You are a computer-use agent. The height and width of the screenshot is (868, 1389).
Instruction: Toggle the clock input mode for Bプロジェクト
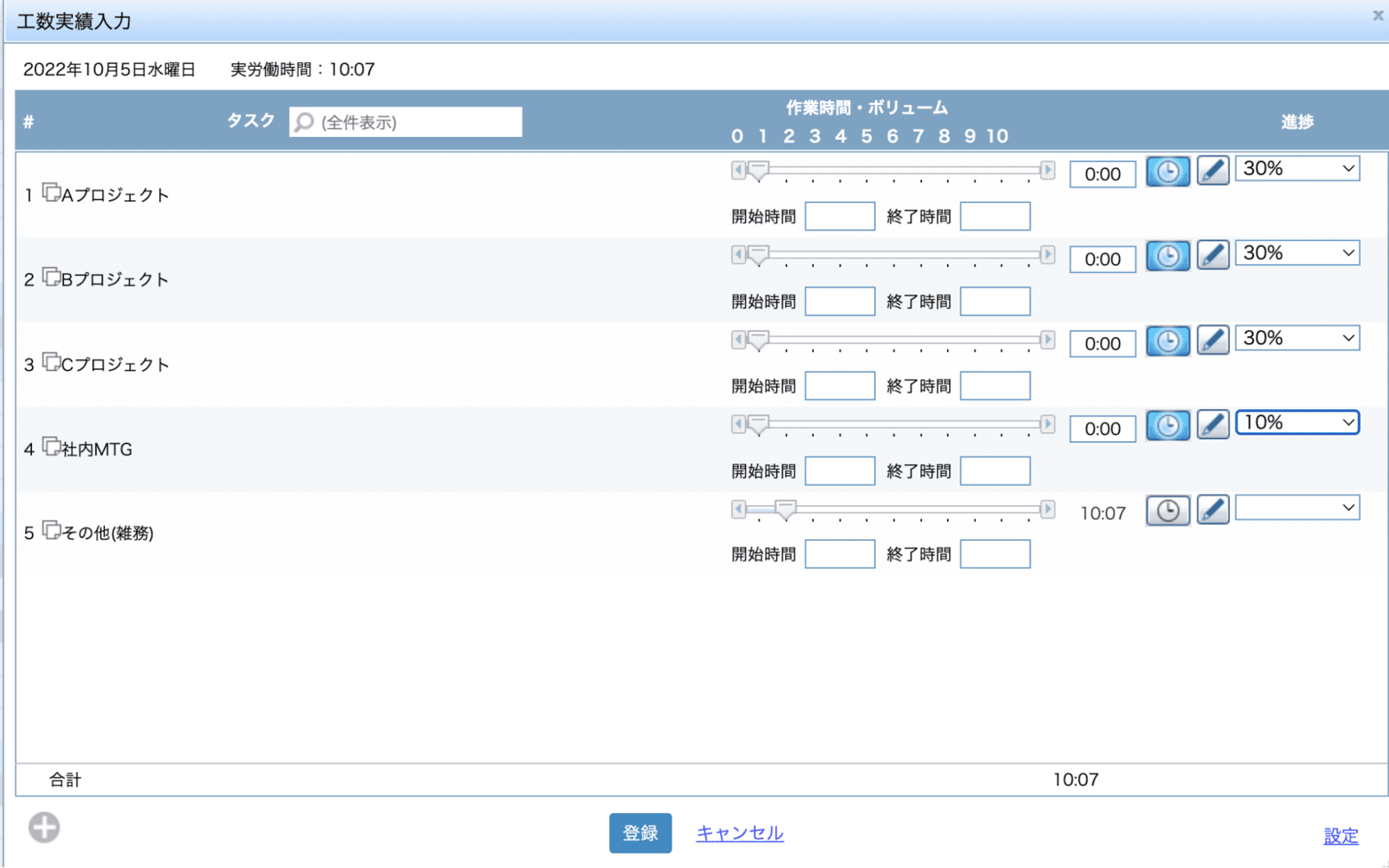click(1167, 256)
